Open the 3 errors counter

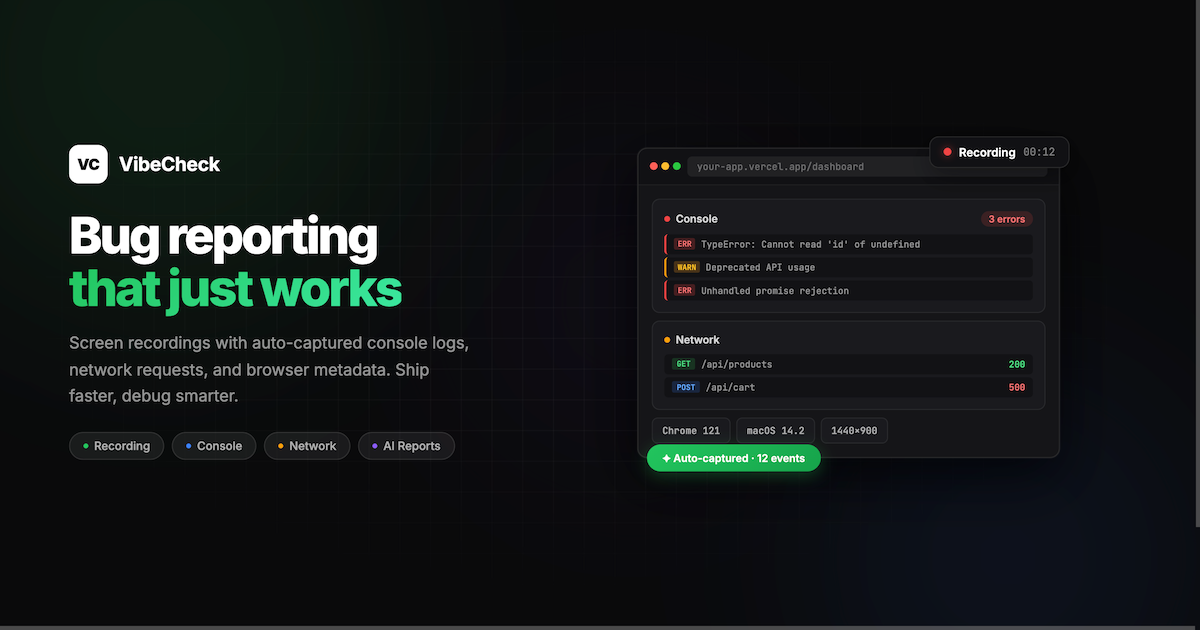[1006, 219]
